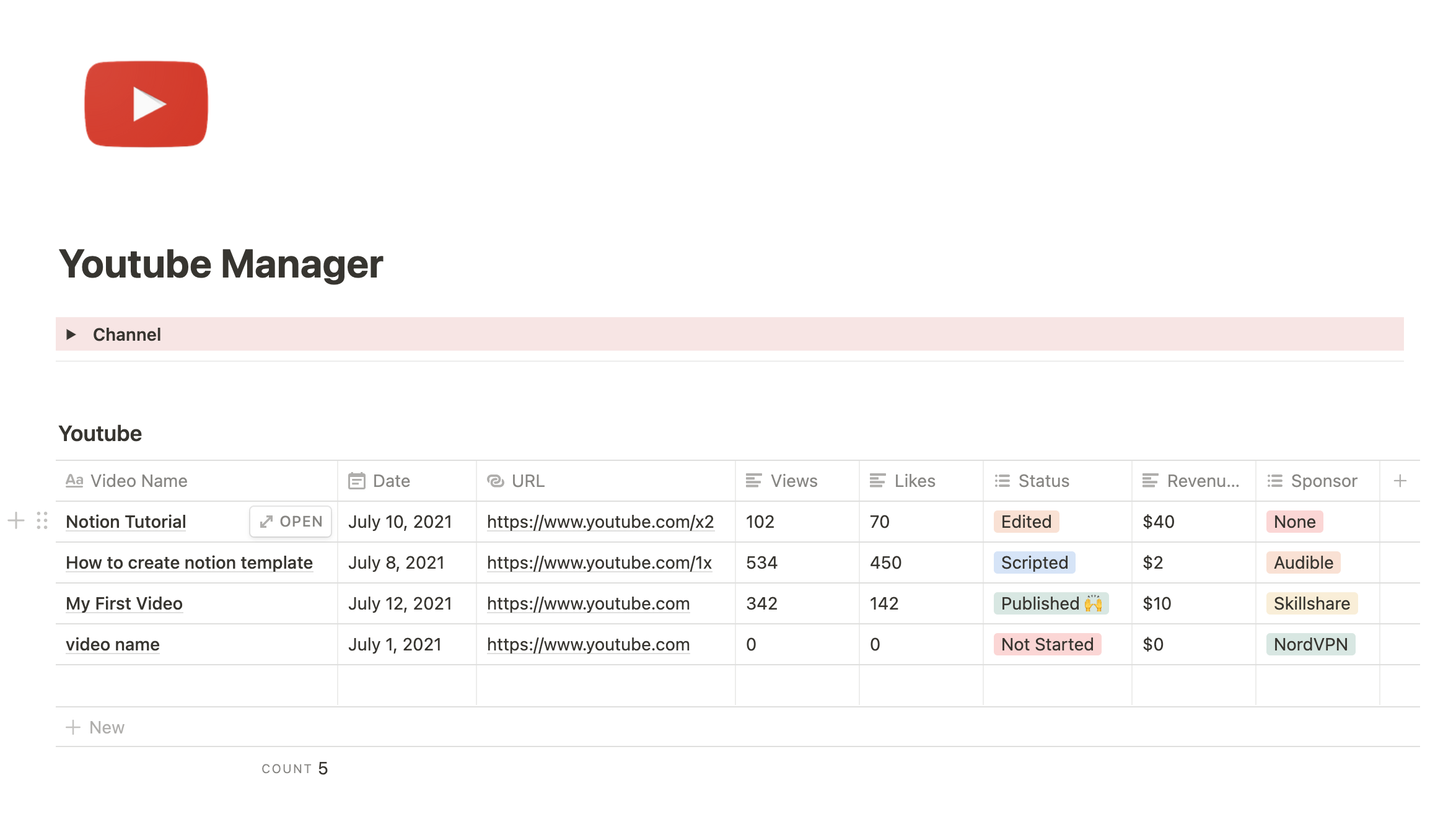The height and width of the screenshot is (814, 1456).
Task: Click the Aa icon in the Video Name header
Action: coord(74,480)
